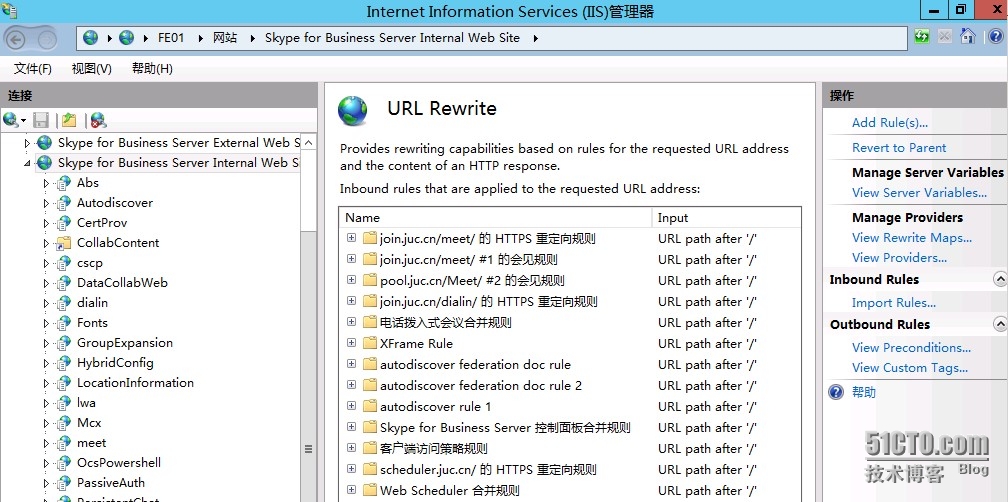
Task: Expand the Autodiscover tree node arrow
Action: (x=46, y=203)
